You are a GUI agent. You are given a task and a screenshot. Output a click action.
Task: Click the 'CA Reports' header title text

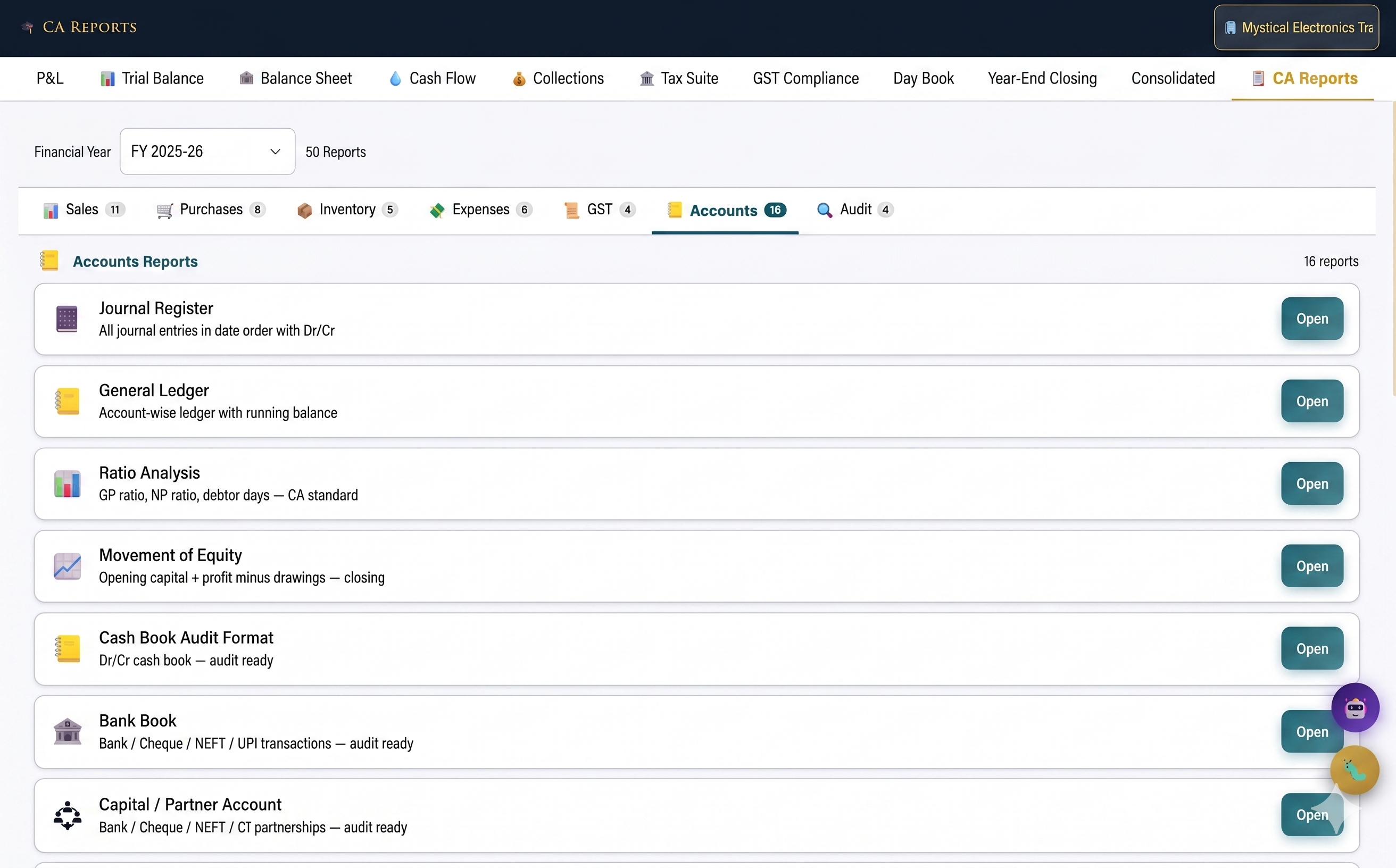[89, 27]
